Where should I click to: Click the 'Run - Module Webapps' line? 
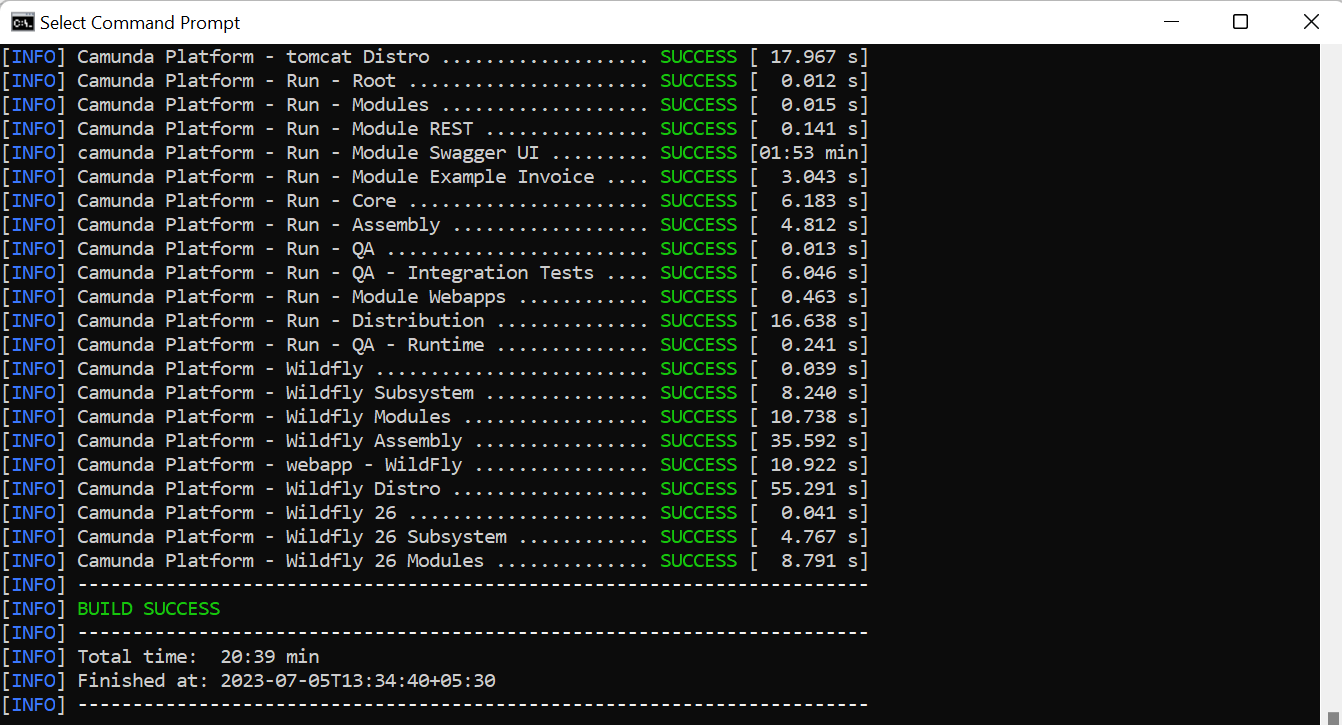(x=435, y=297)
